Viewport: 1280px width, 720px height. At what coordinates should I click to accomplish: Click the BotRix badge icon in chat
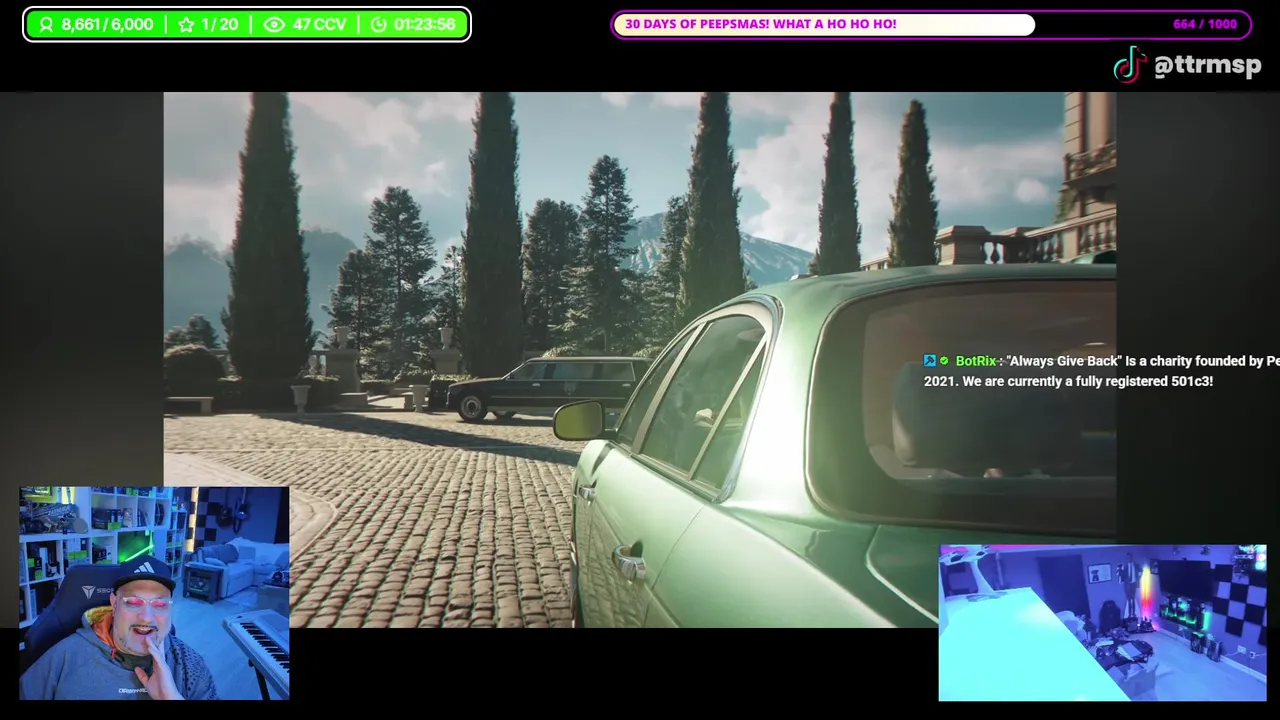[x=930, y=361]
